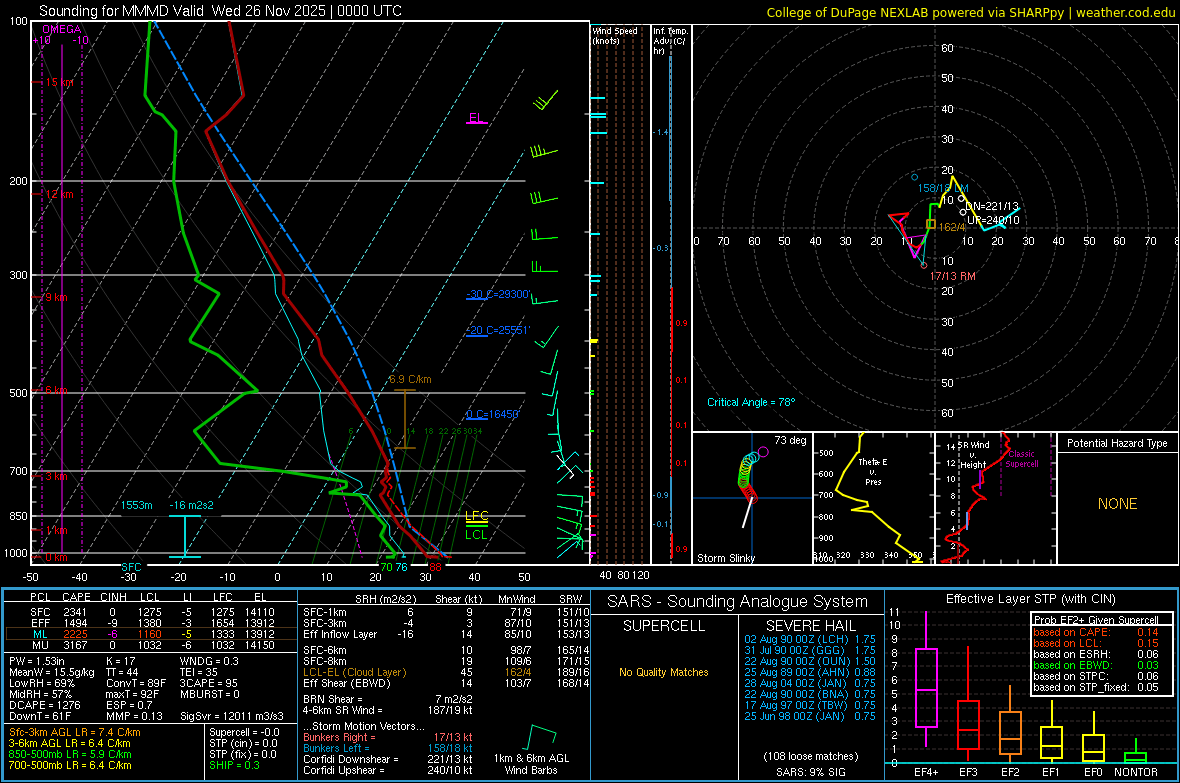Click the "6.9 C/km" lapse rate label
Viewport: 1180px width, 783px height.
pos(410,379)
